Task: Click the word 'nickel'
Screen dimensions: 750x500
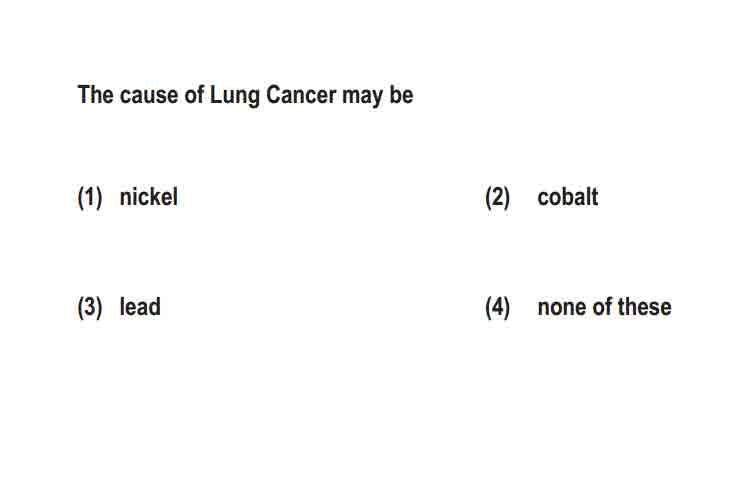Action: [x=149, y=197]
